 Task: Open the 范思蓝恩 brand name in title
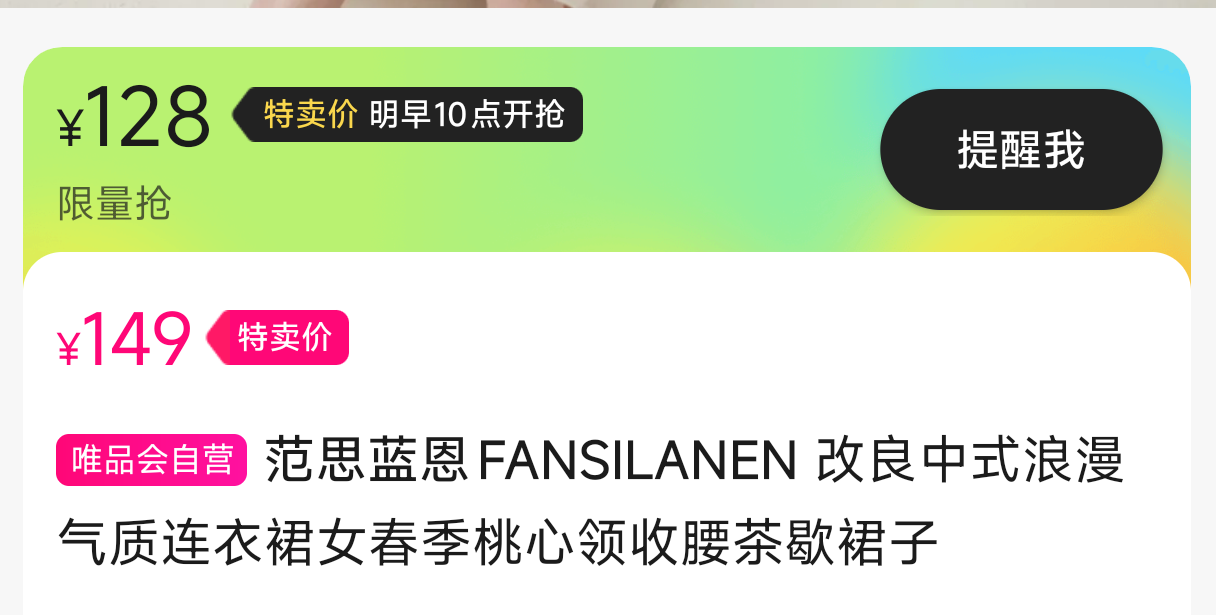point(366,461)
